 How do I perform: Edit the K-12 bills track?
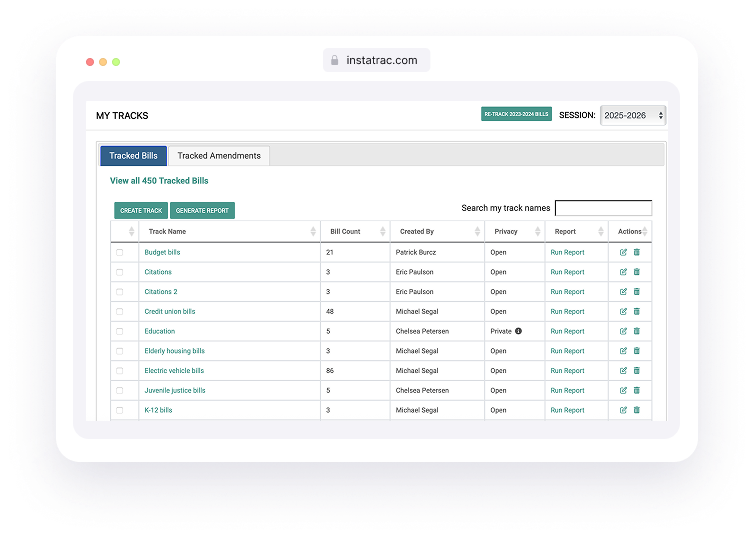pyautogui.click(x=623, y=410)
